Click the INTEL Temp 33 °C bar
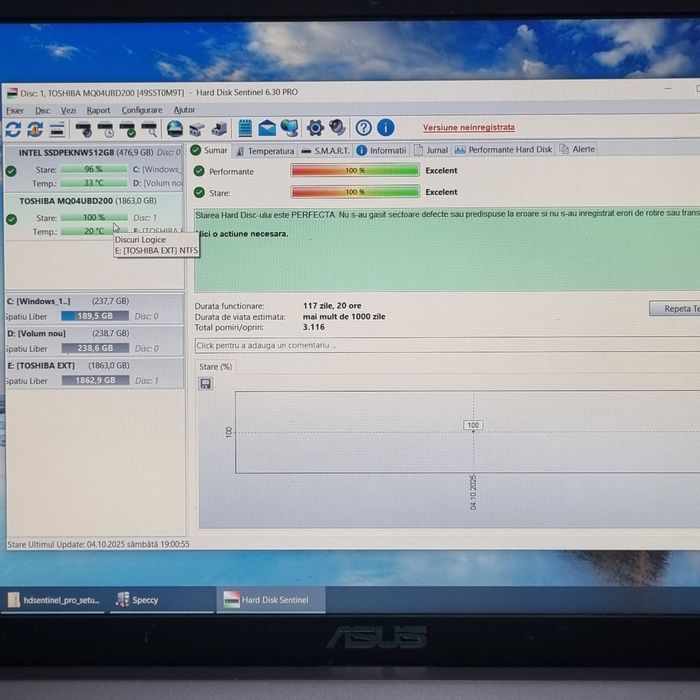This screenshot has height=700, width=700. 93,183
